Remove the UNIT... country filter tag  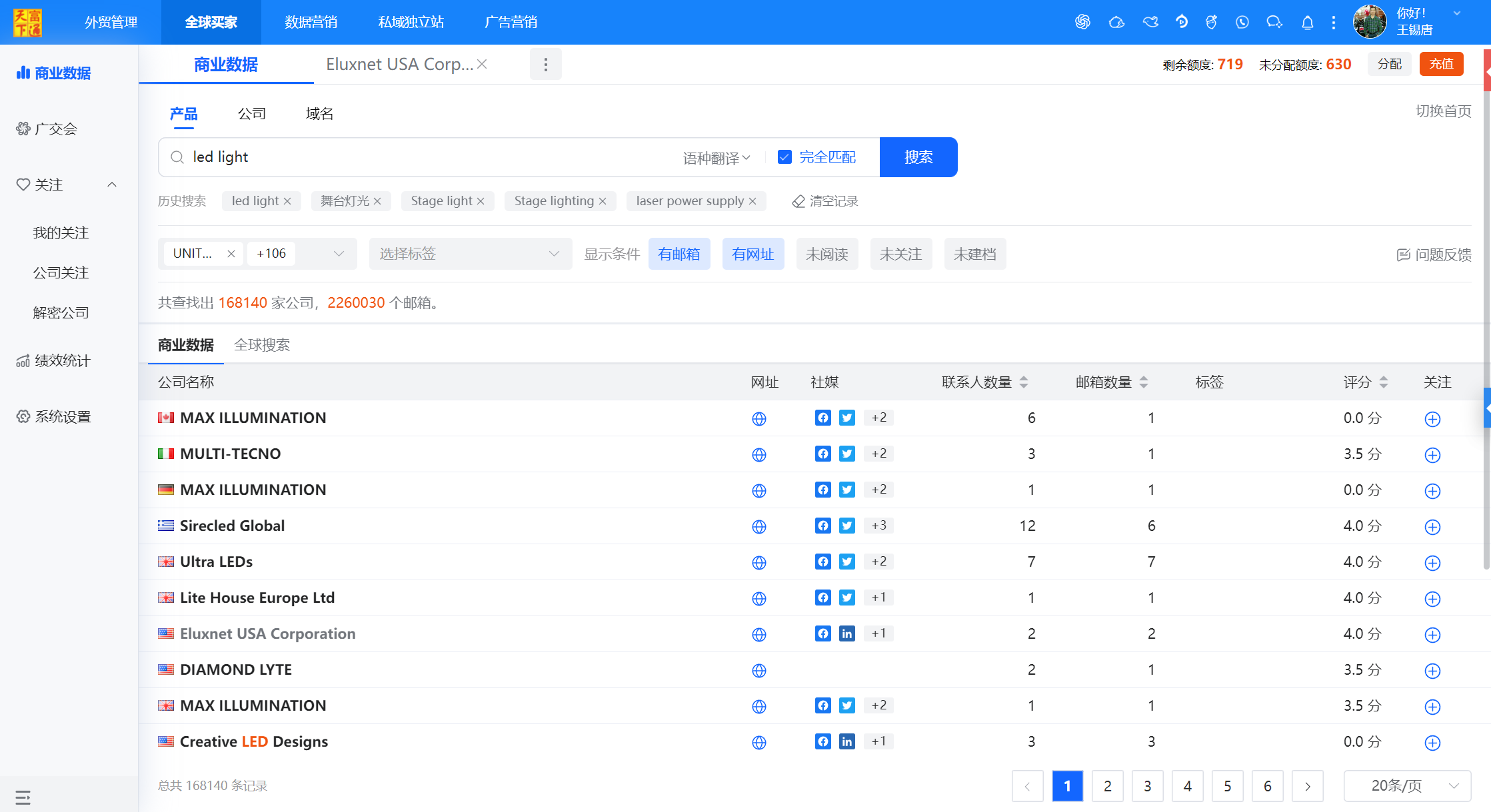click(231, 254)
